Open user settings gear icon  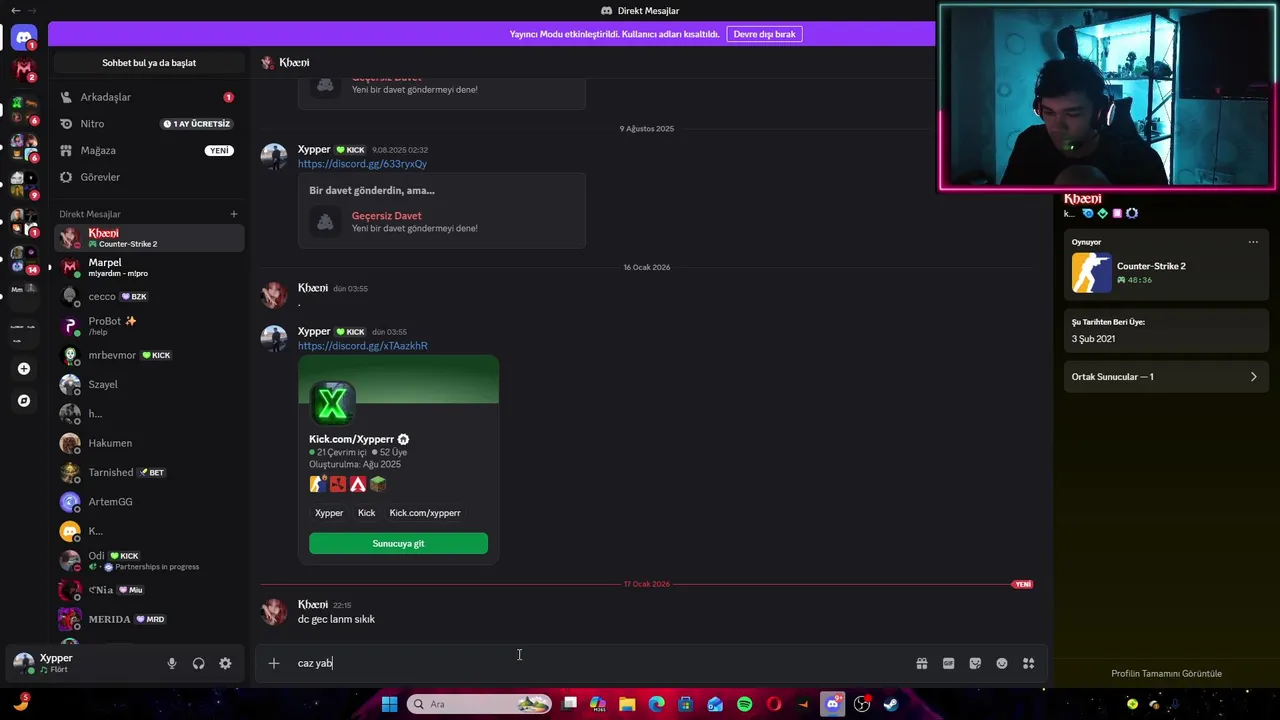coord(225,663)
